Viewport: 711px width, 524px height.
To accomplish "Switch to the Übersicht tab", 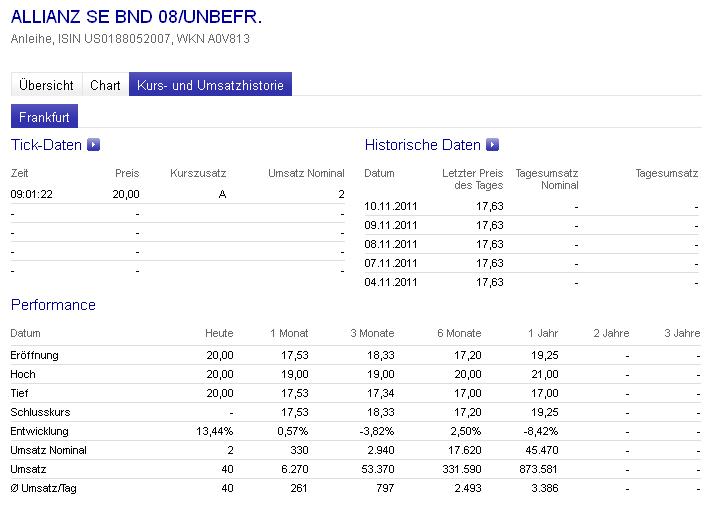I will tap(46, 85).
